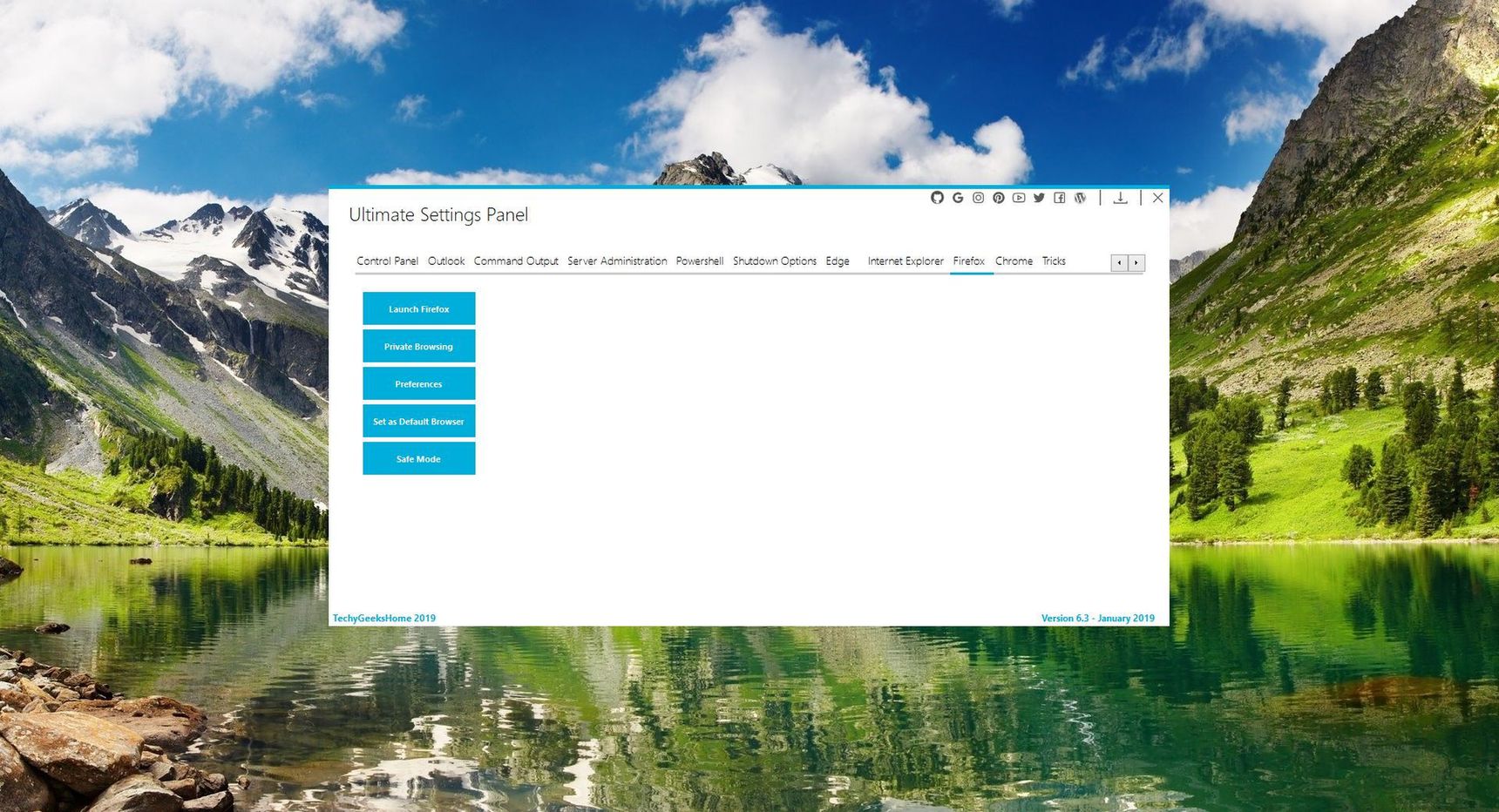Open the Facebook icon link
This screenshot has height=812, width=1499.
[x=1060, y=198]
